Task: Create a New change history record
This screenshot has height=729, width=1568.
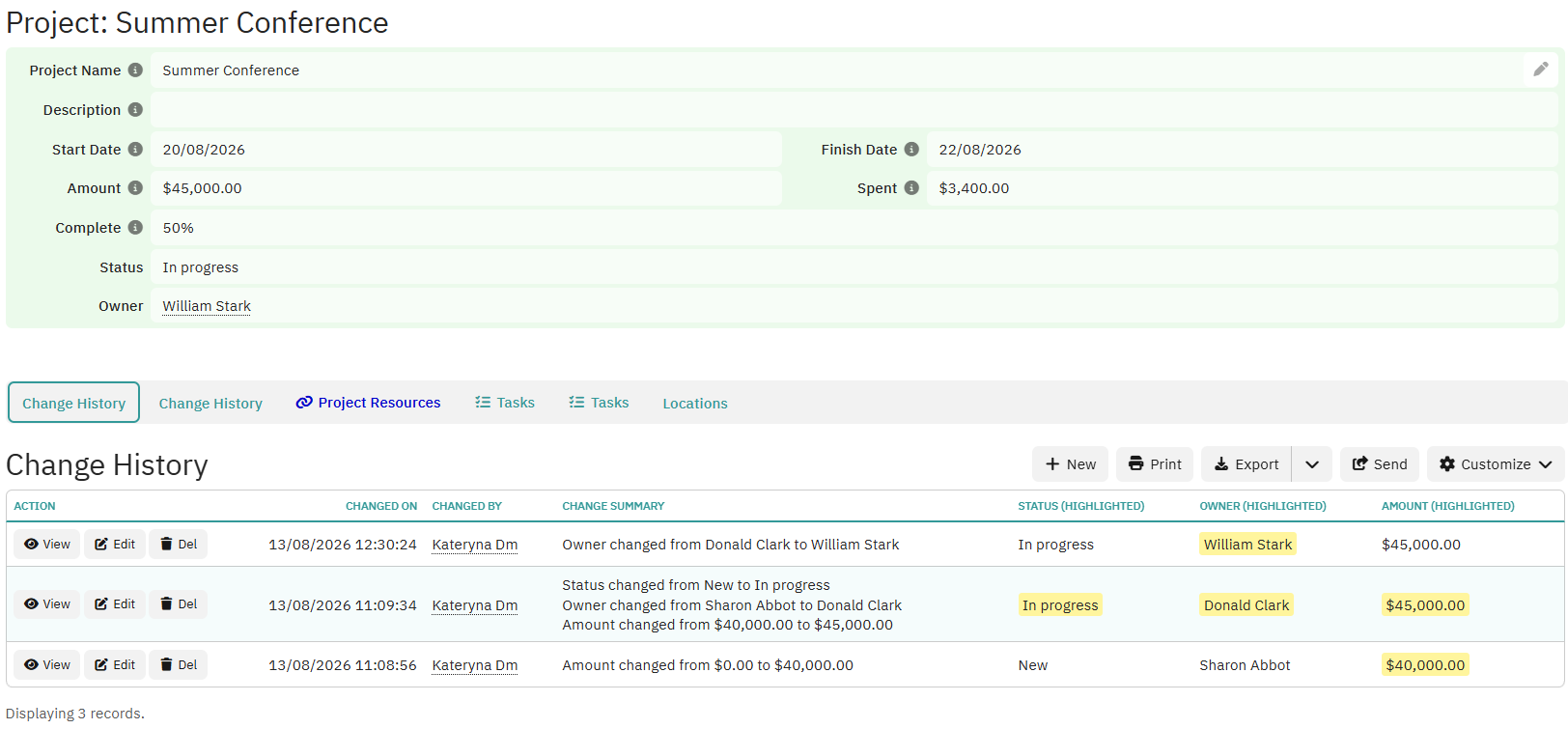Action: coord(1071,464)
